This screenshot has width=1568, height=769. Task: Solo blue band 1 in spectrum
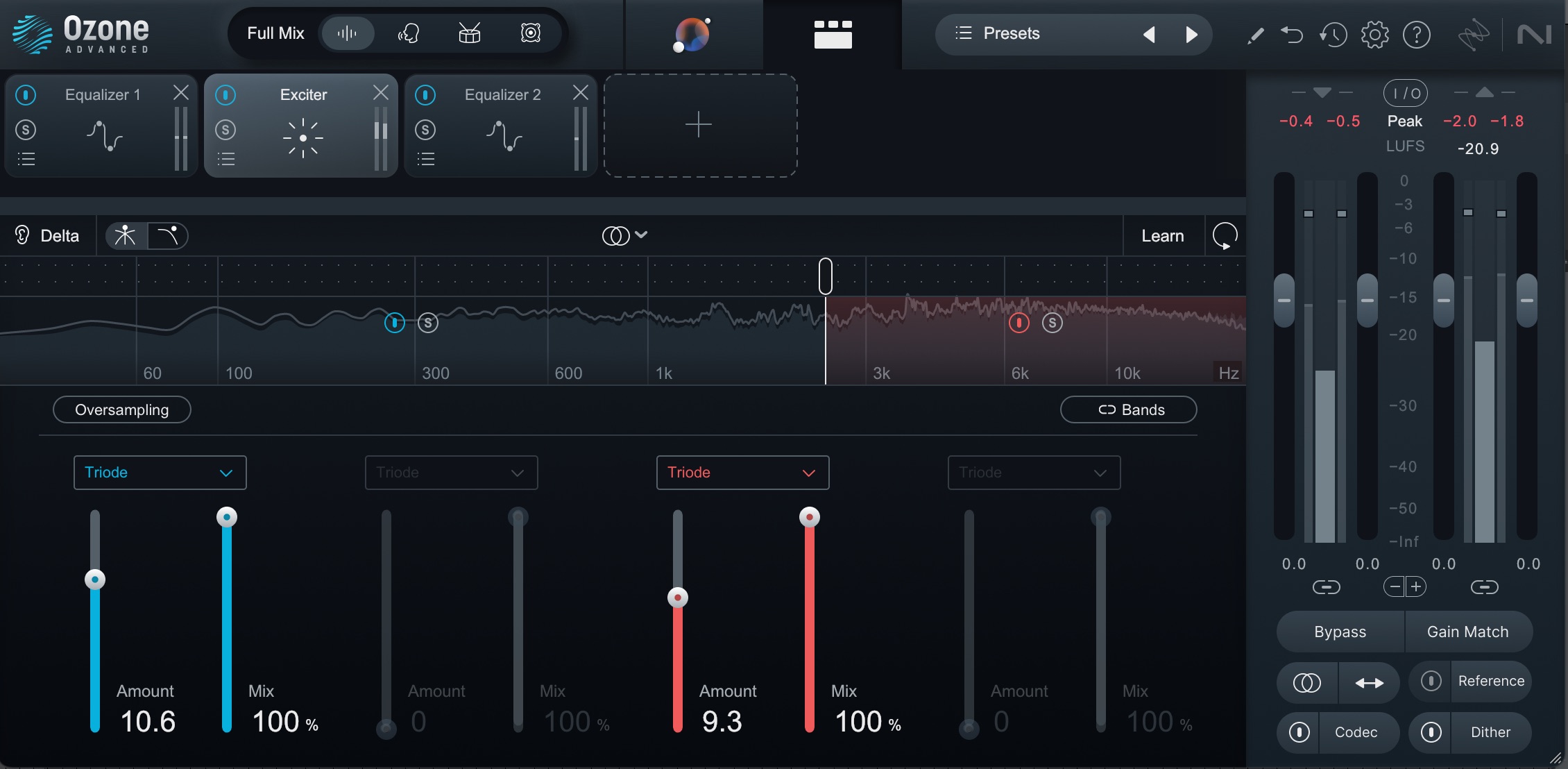coord(428,323)
